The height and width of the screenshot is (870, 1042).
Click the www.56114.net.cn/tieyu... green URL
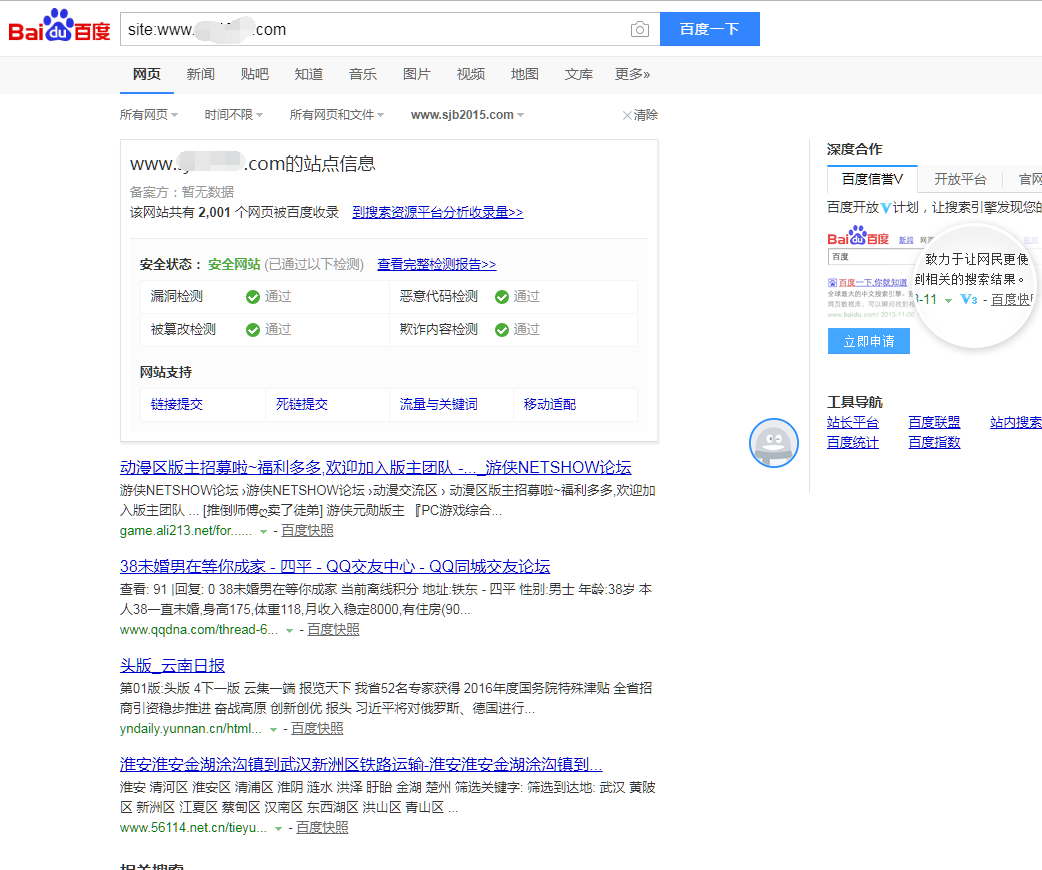coord(193,827)
